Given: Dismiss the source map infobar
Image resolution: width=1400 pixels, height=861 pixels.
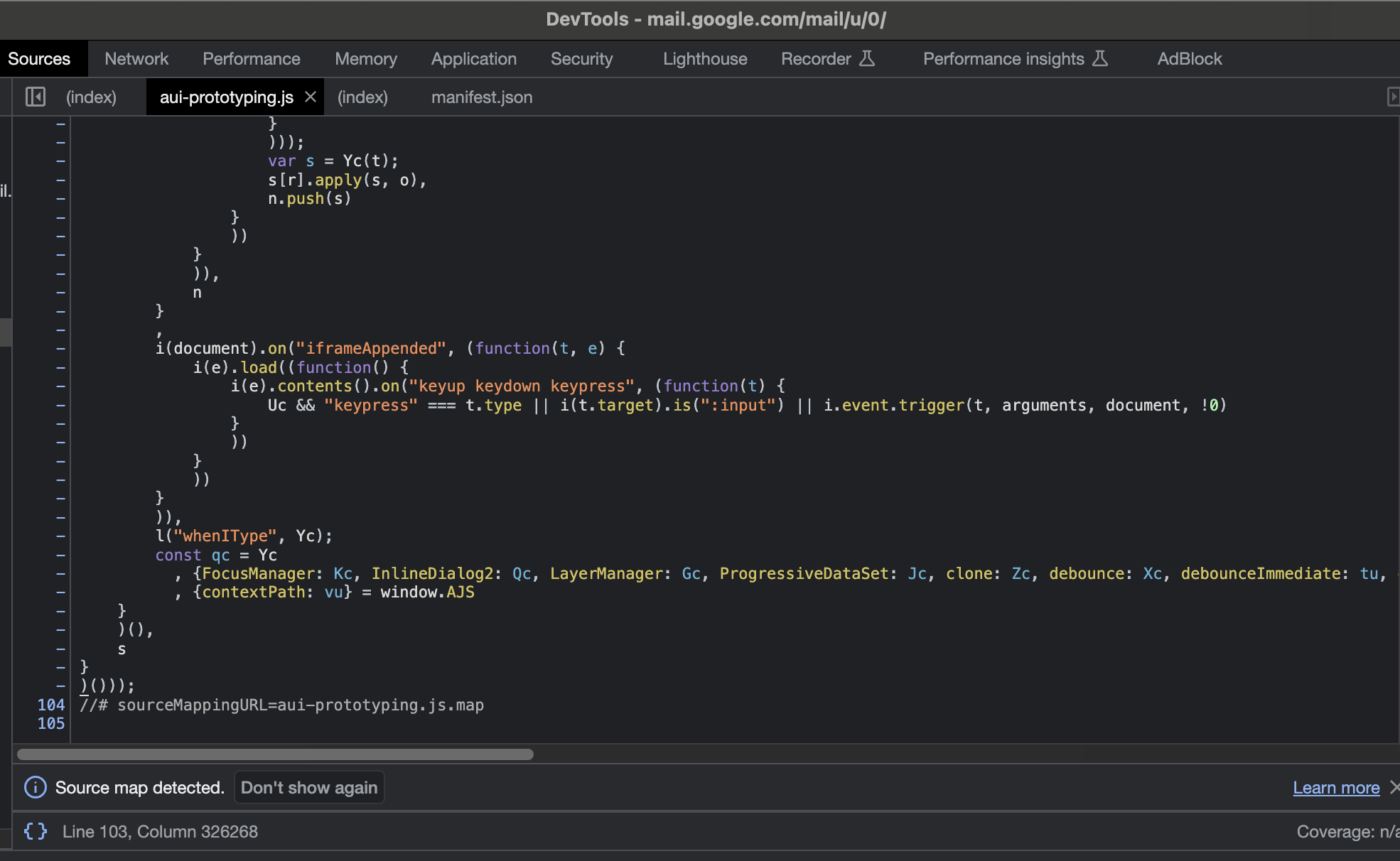Looking at the screenshot, I should coord(1394,787).
